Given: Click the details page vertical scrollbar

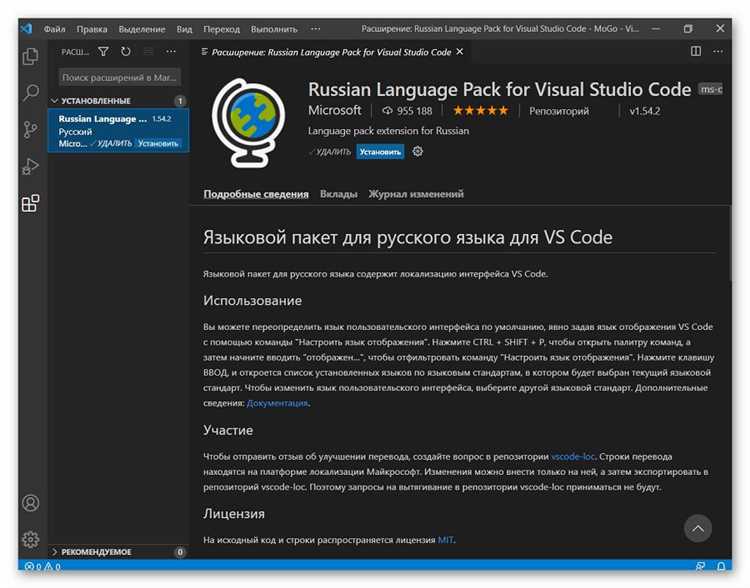Looking at the screenshot, I should pyautogui.click(x=729, y=244).
